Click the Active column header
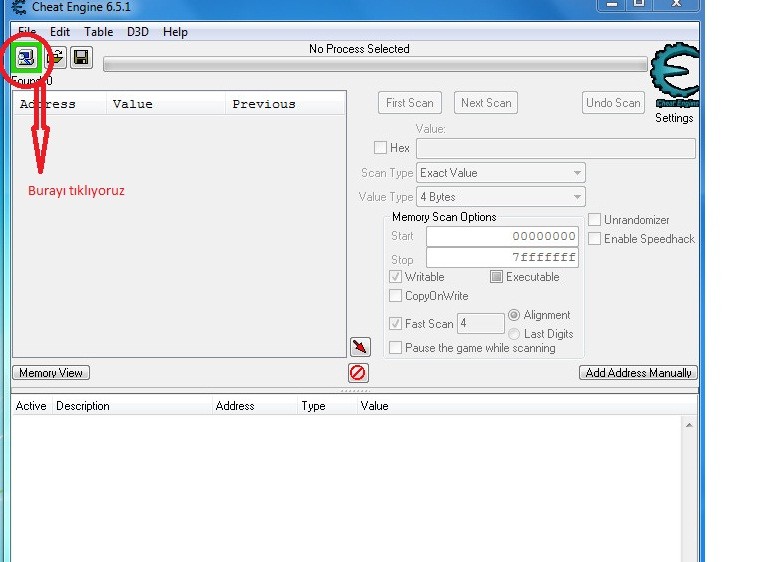 (31, 406)
